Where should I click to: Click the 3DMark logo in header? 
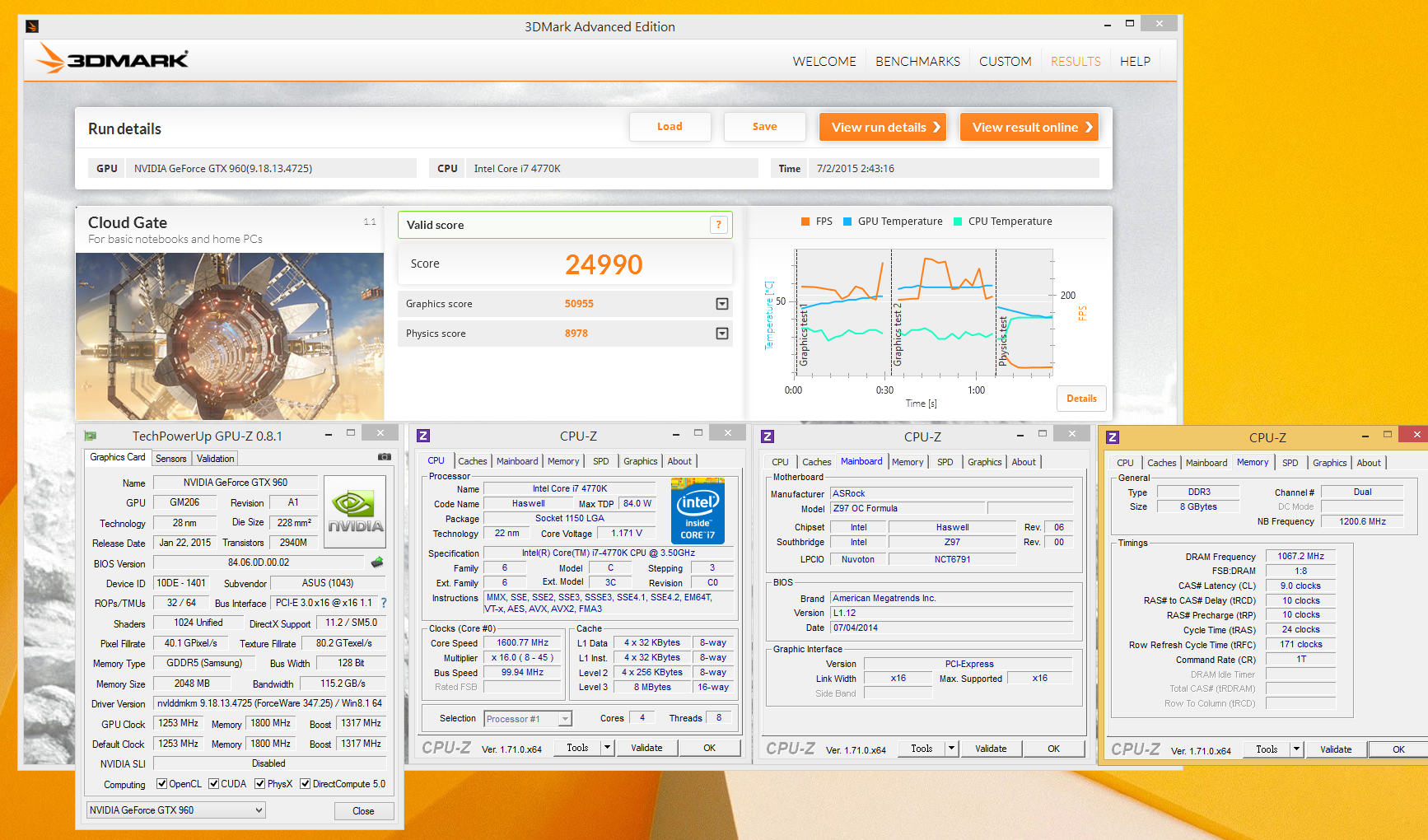coord(112,58)
